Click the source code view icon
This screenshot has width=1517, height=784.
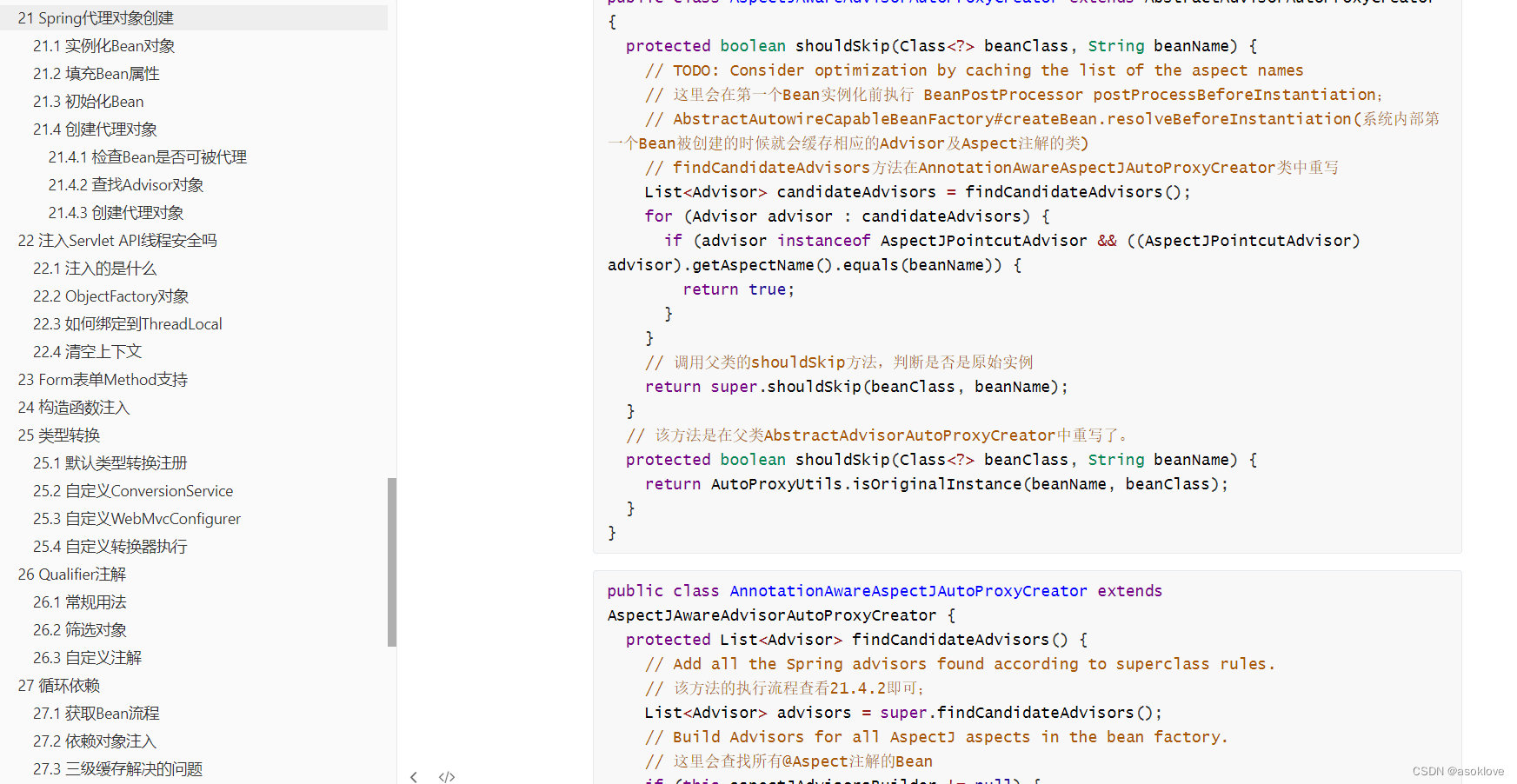pyautogui.click(x=447, y=776)
